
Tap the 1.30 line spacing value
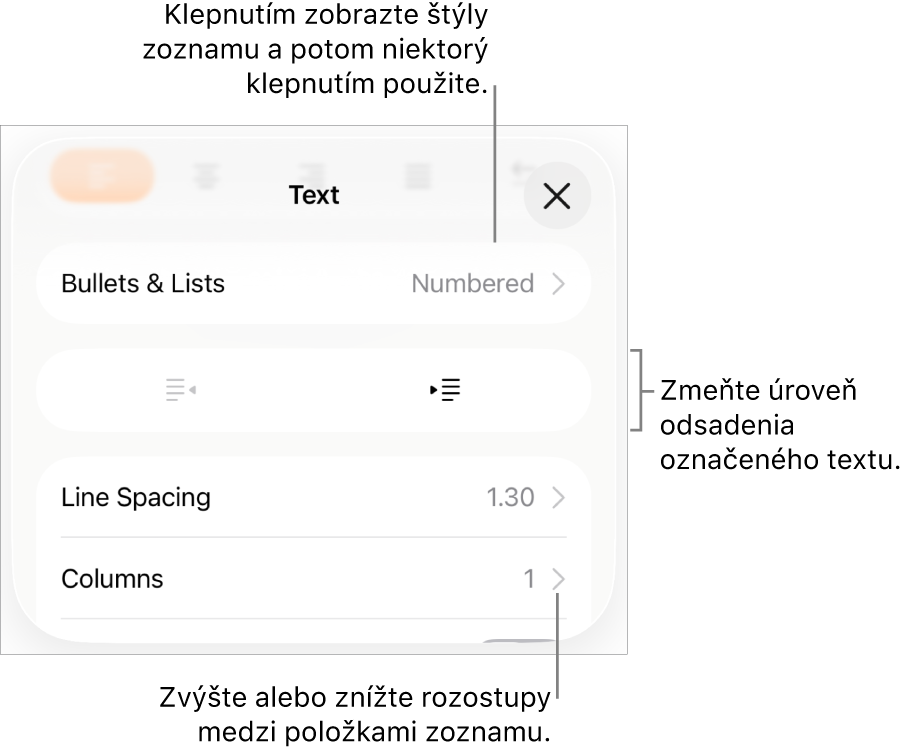pyautogui.click(x=510, y=498)
